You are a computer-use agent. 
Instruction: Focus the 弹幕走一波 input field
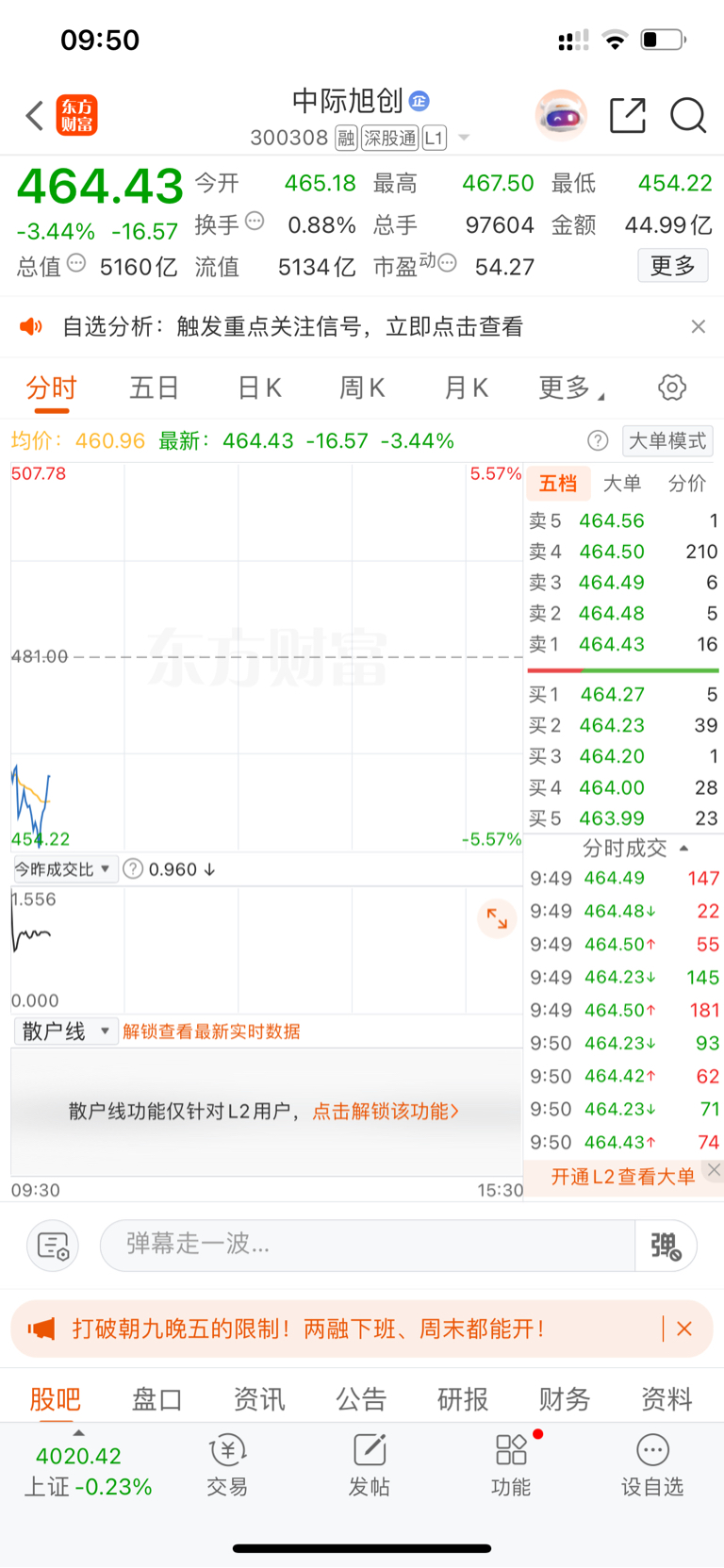click(368, 1246)
